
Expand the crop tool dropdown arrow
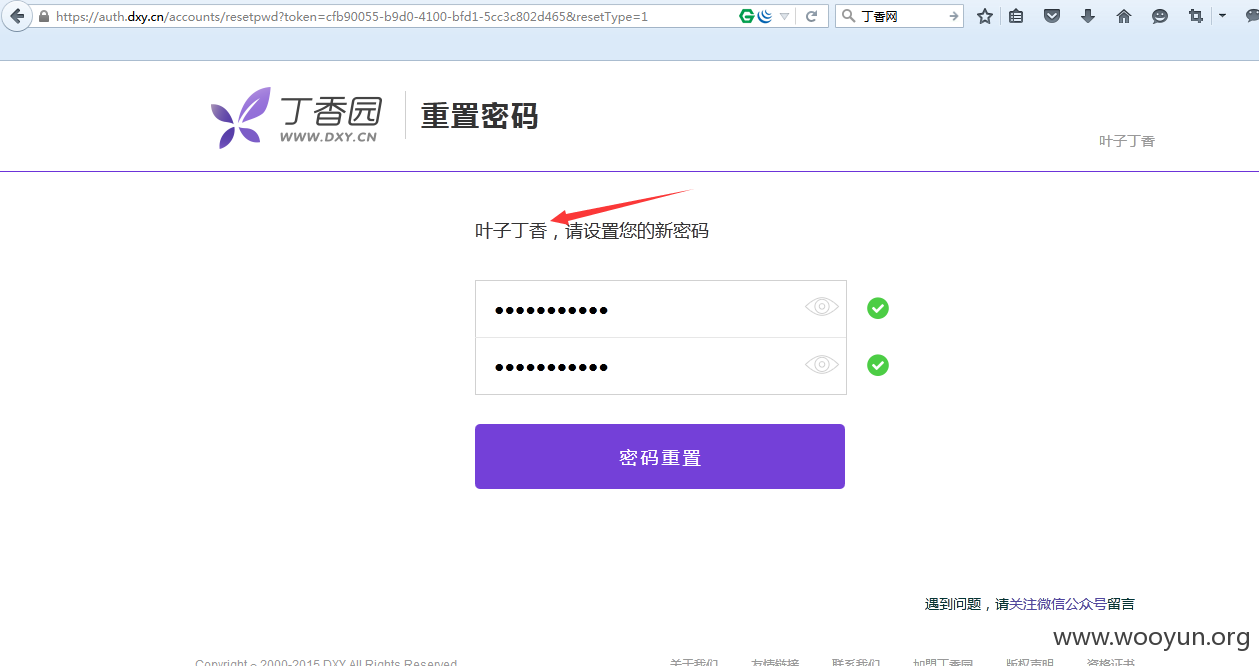1222,16
